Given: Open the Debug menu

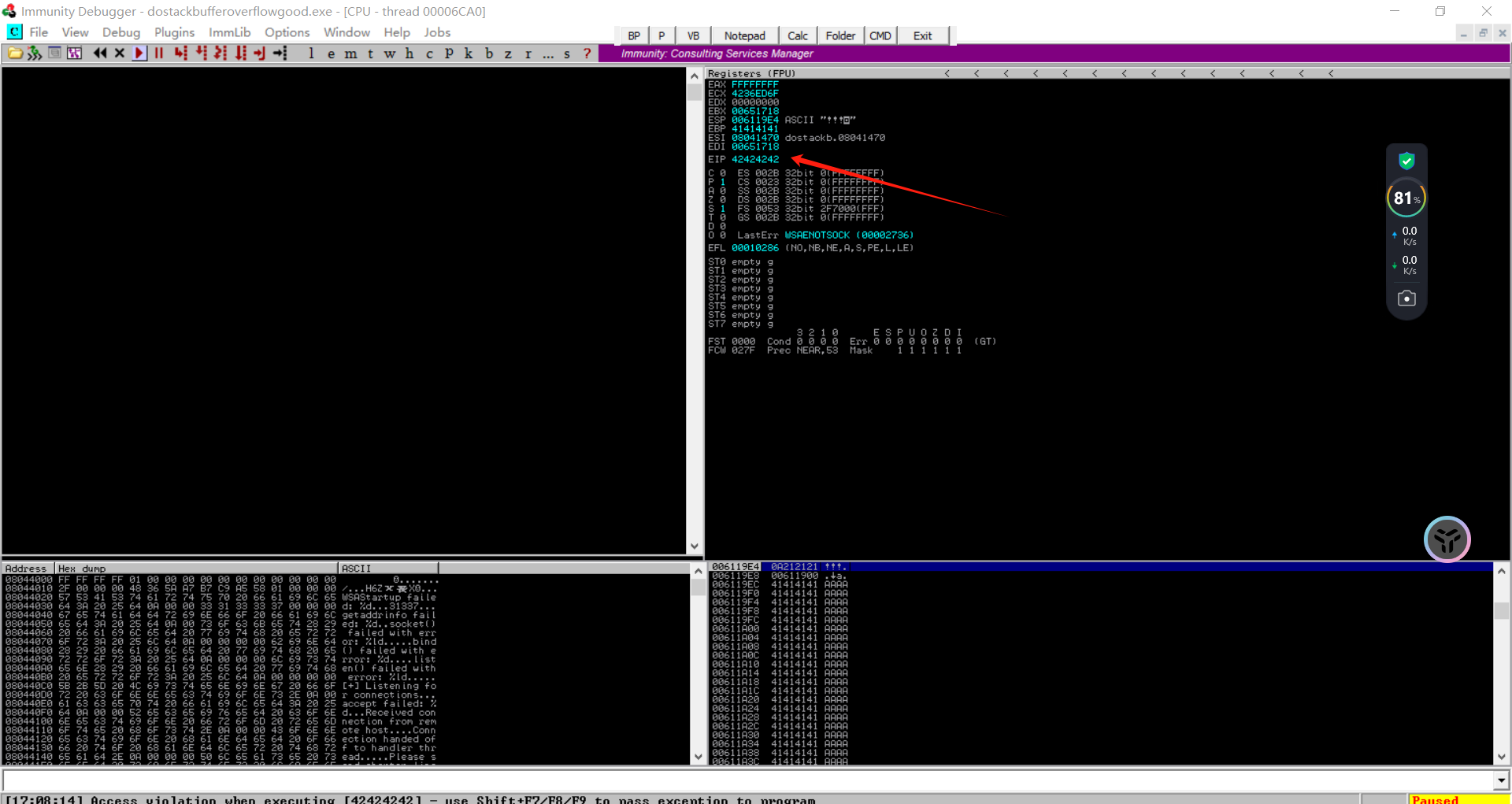Looking at the screenshot, I should pyautogui.click(x=121, y=32).
